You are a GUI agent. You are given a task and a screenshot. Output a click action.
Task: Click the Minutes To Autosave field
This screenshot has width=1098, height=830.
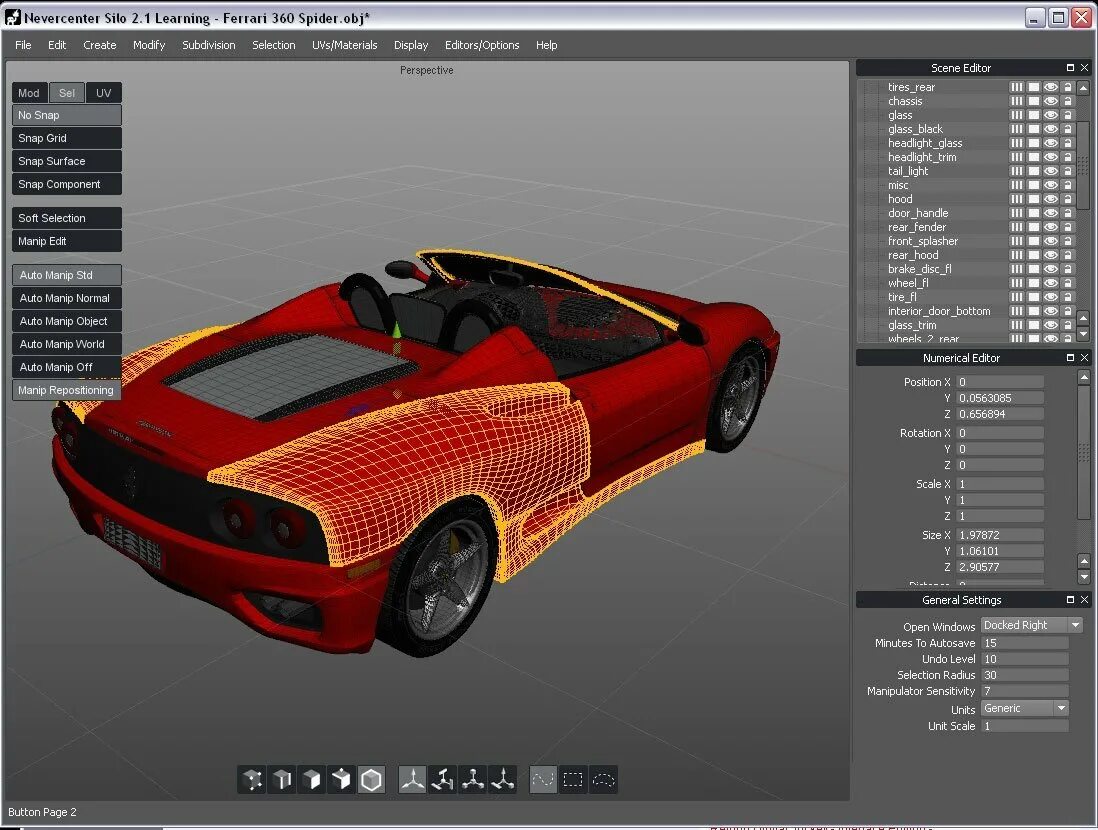click(x=1024, y=643)
